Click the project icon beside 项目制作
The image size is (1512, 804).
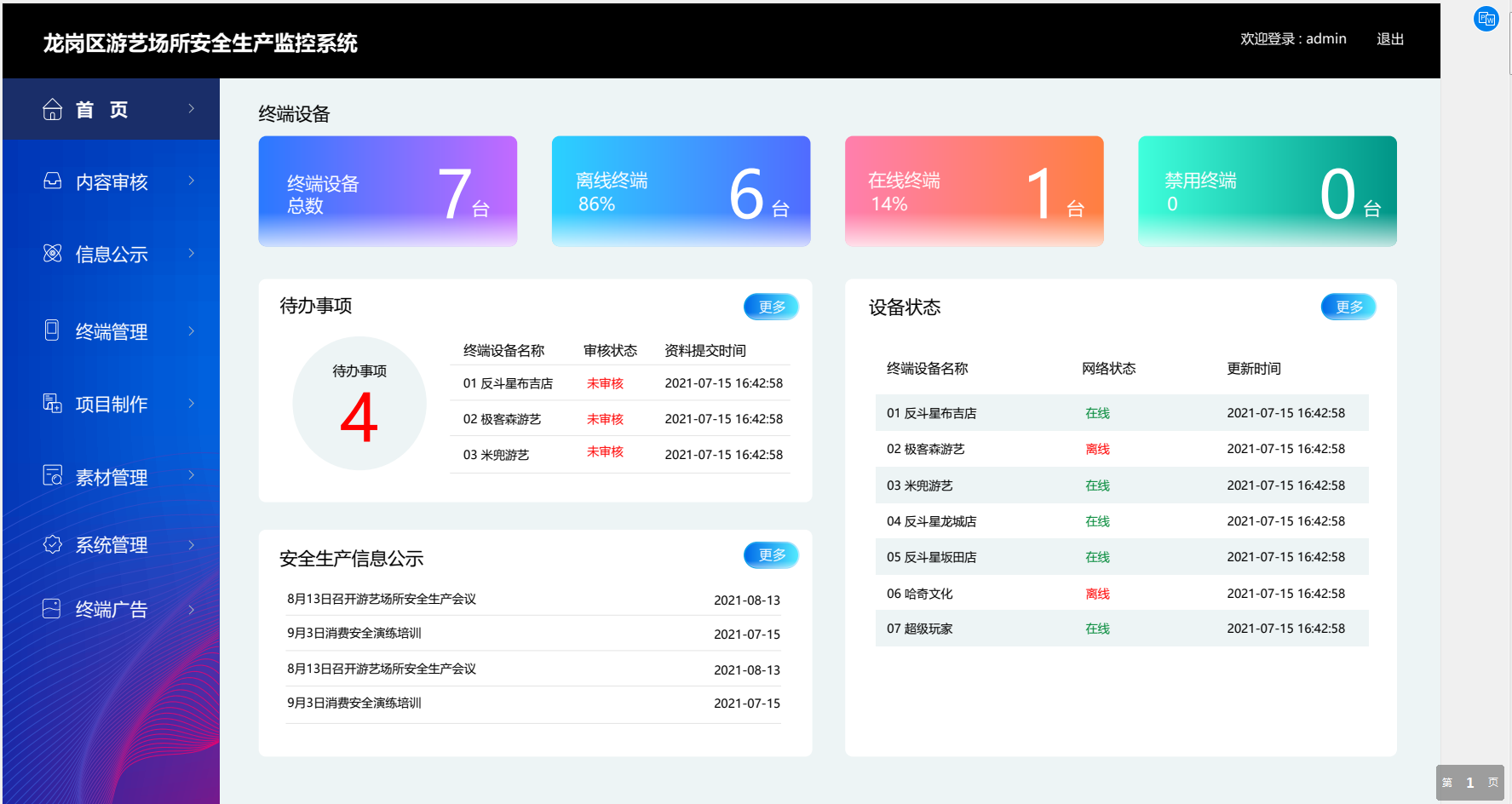coord(53,403)
